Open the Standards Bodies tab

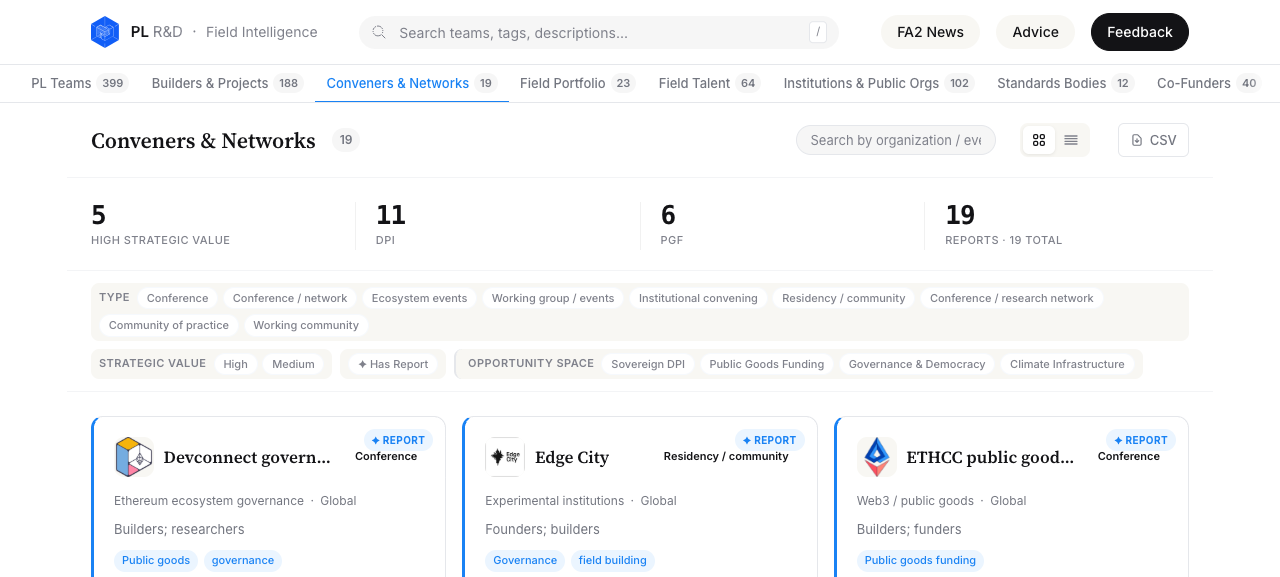click(1065, 83)
